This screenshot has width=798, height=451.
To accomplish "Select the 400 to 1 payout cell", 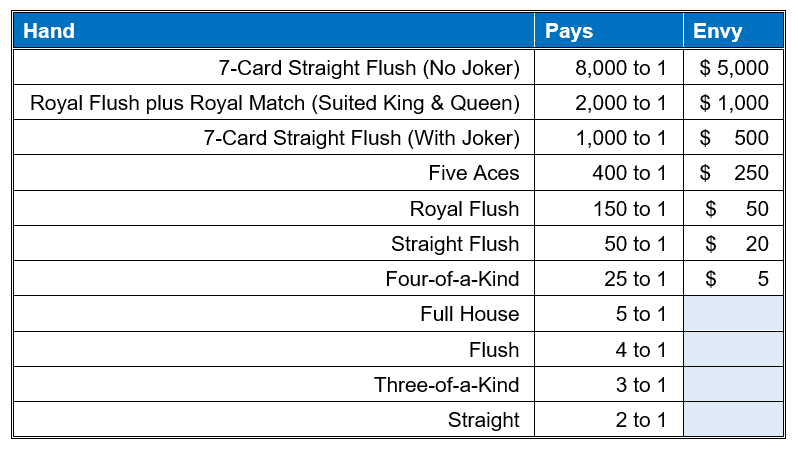I will point(629,173).
